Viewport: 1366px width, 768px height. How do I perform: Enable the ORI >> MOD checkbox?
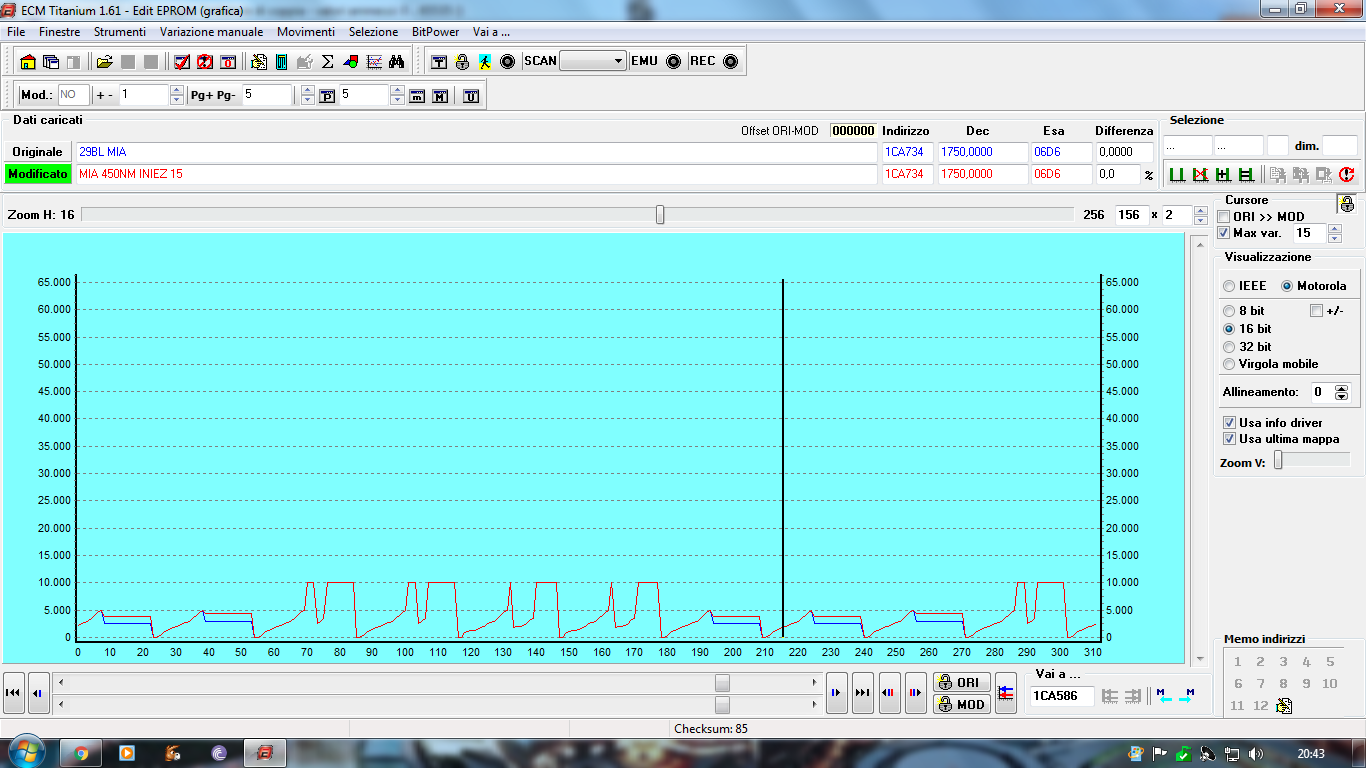click(x=1224, y=217)
